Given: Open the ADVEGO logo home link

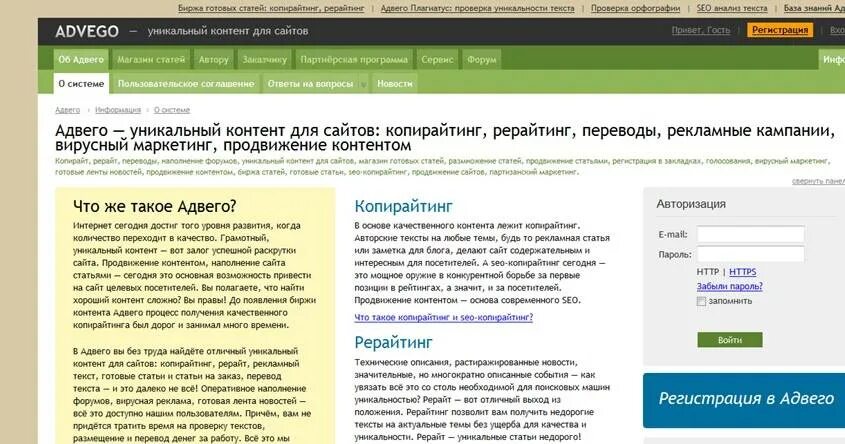Looking at the screenshot, I should click(87, 31).
